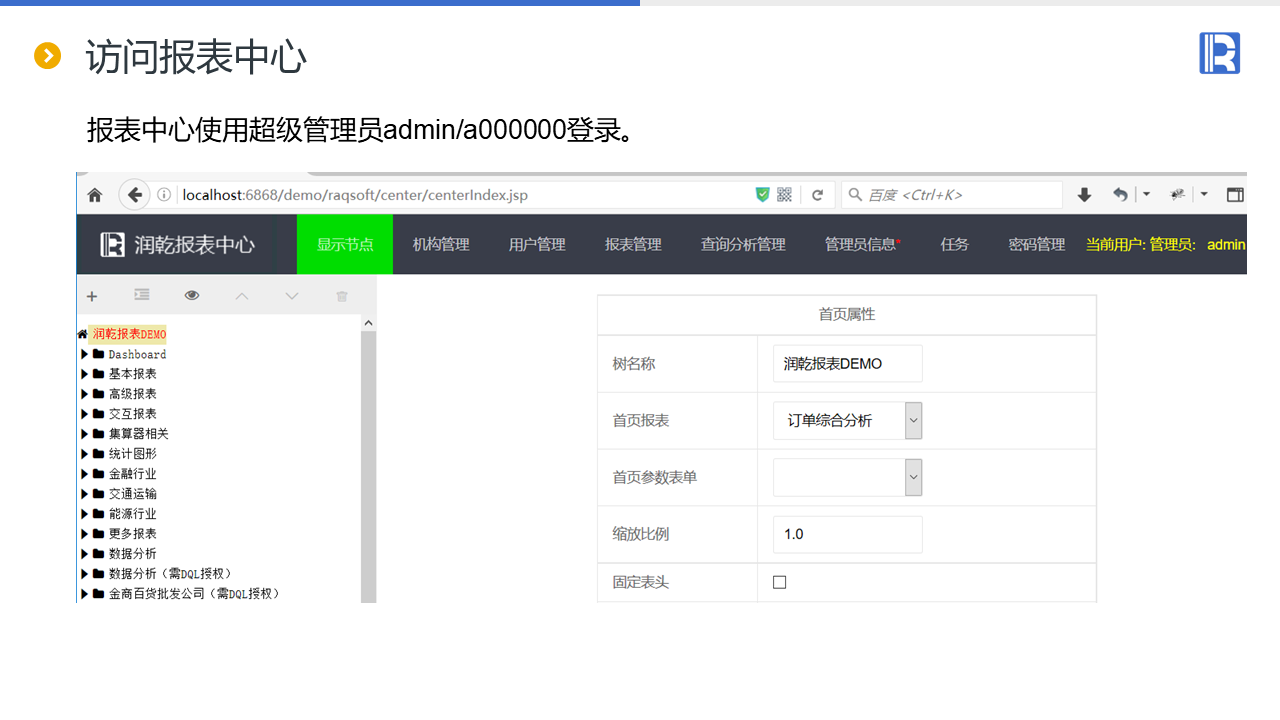Click the undo arrow icon in browser toolbar

point(1120,195)
